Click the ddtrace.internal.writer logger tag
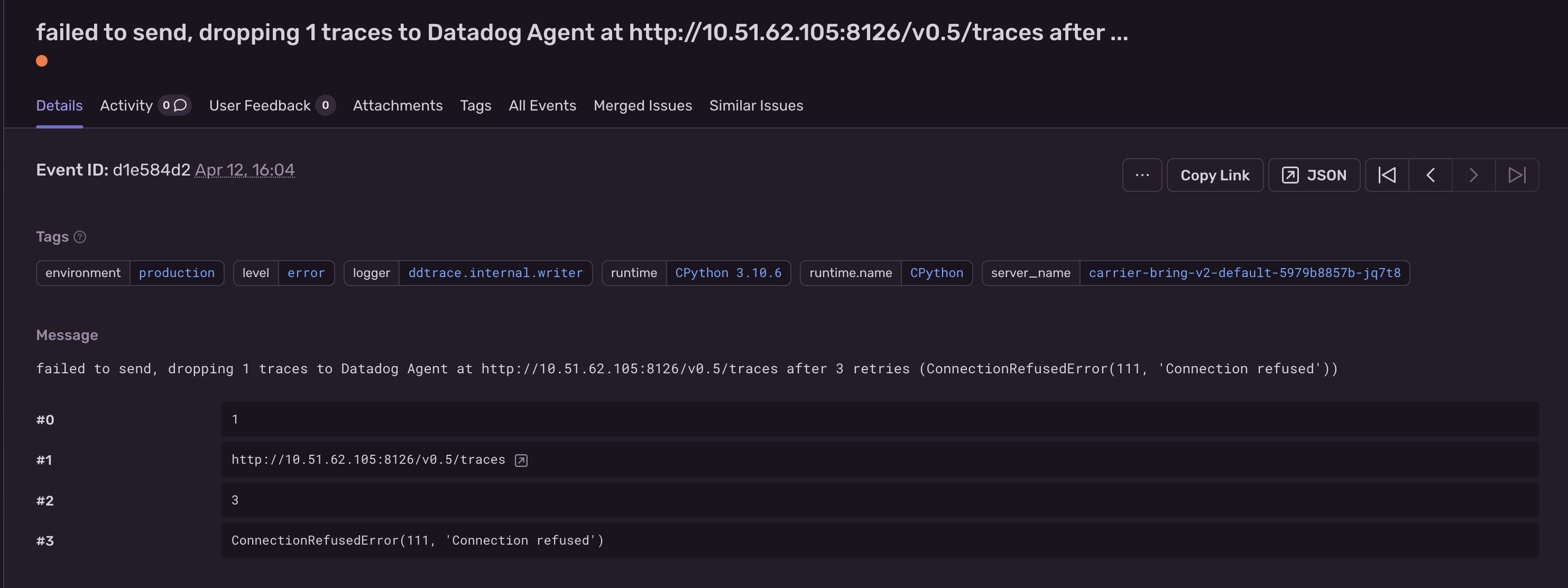Viewport: 1568px width, 588px height. coord(496,273)
